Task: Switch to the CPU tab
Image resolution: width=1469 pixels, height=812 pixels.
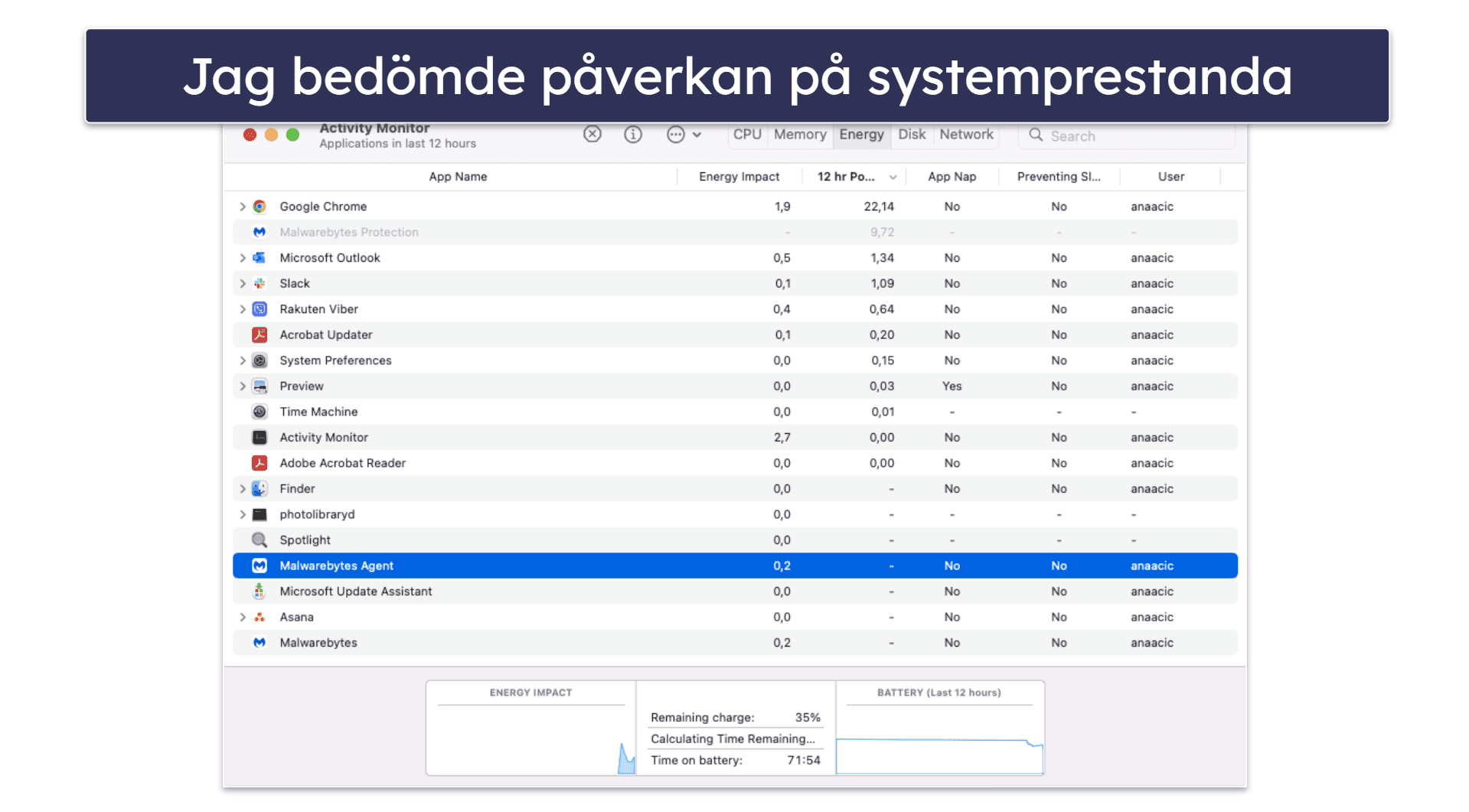Action: 747,135
